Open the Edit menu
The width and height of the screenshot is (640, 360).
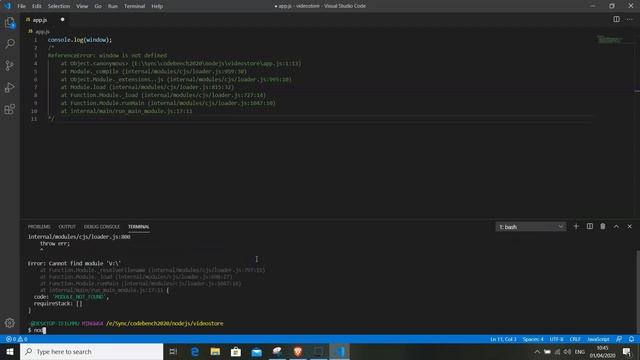[x=37, y=6]
